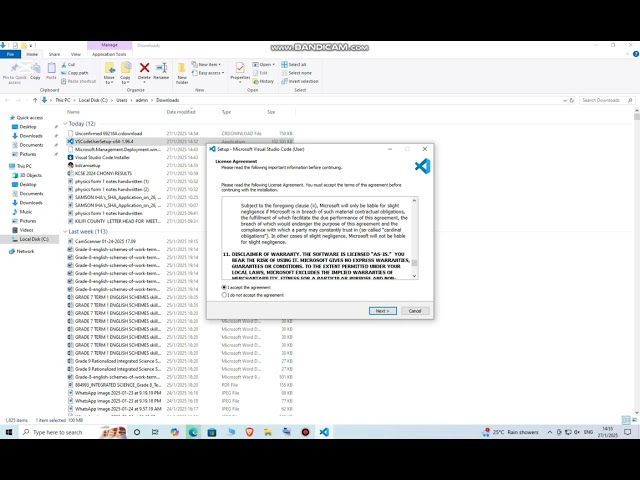Click Select all in the ribbon
The height and width of the screenshot is (480, 640).
pyautogui.click(x=294, y=64)
